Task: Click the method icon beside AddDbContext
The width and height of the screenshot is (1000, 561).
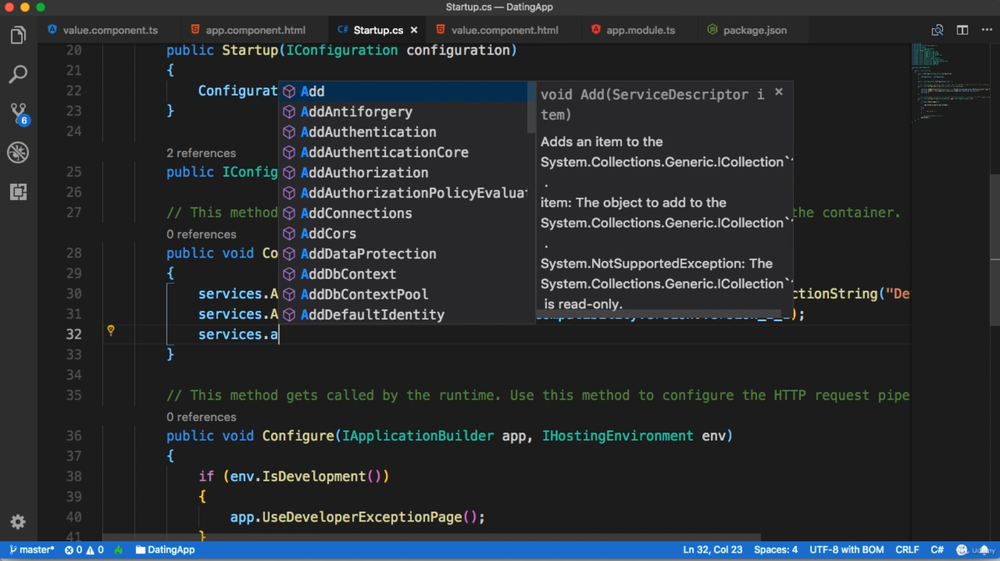Action: click(290, 274)
